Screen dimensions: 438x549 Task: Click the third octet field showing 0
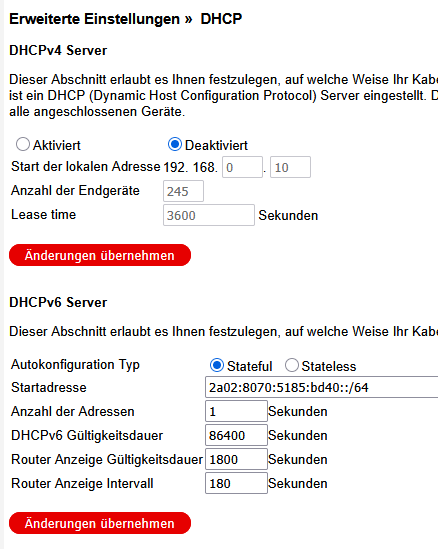coord(242,167)
